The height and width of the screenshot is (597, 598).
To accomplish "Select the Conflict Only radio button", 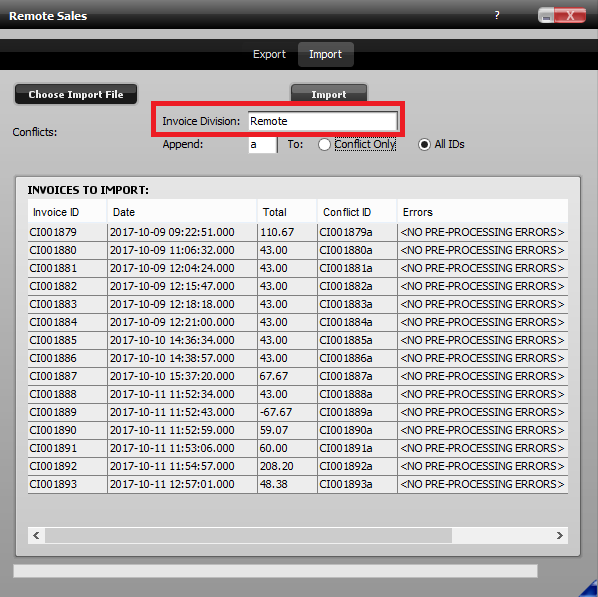I will coord(324,145).
